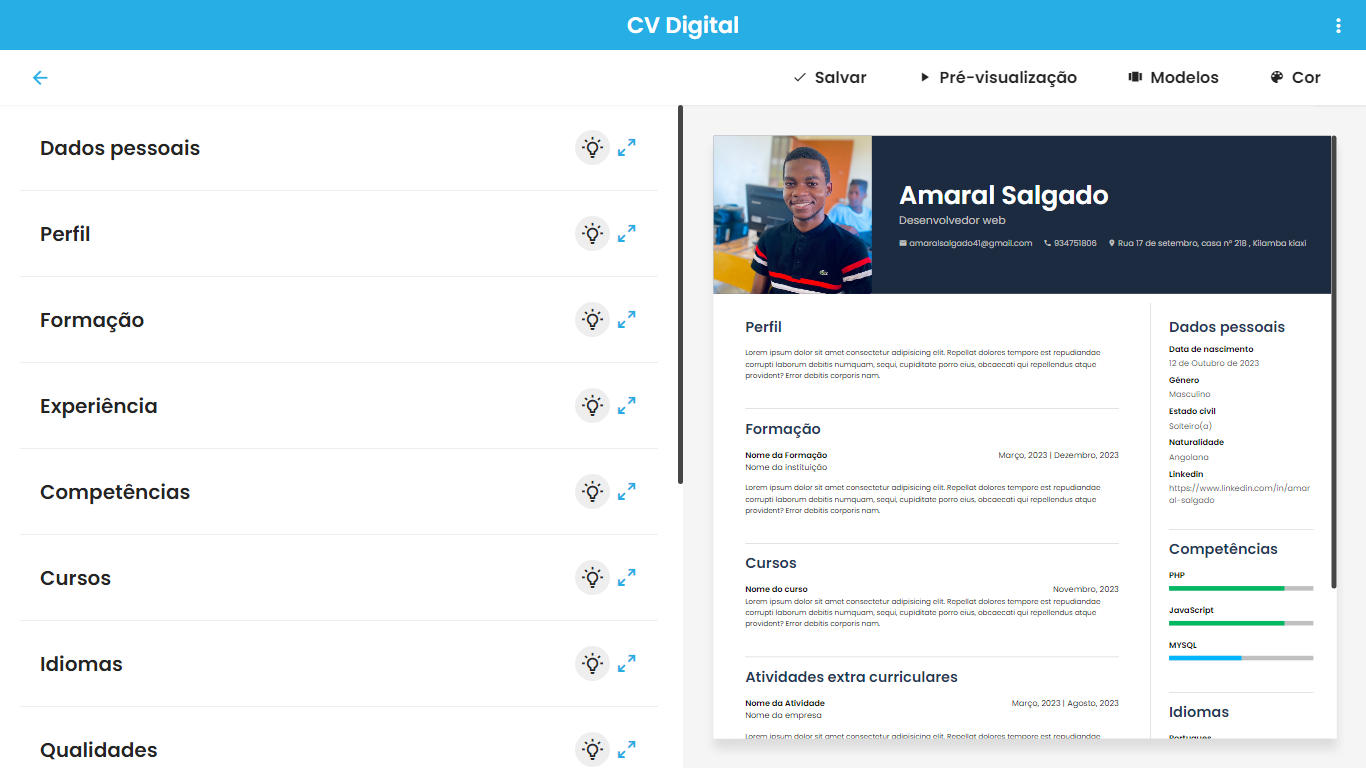This screenshot has height=768, width=1366.
Task: Expand the Idiomas section editor
Action: [x=626, y=663]
